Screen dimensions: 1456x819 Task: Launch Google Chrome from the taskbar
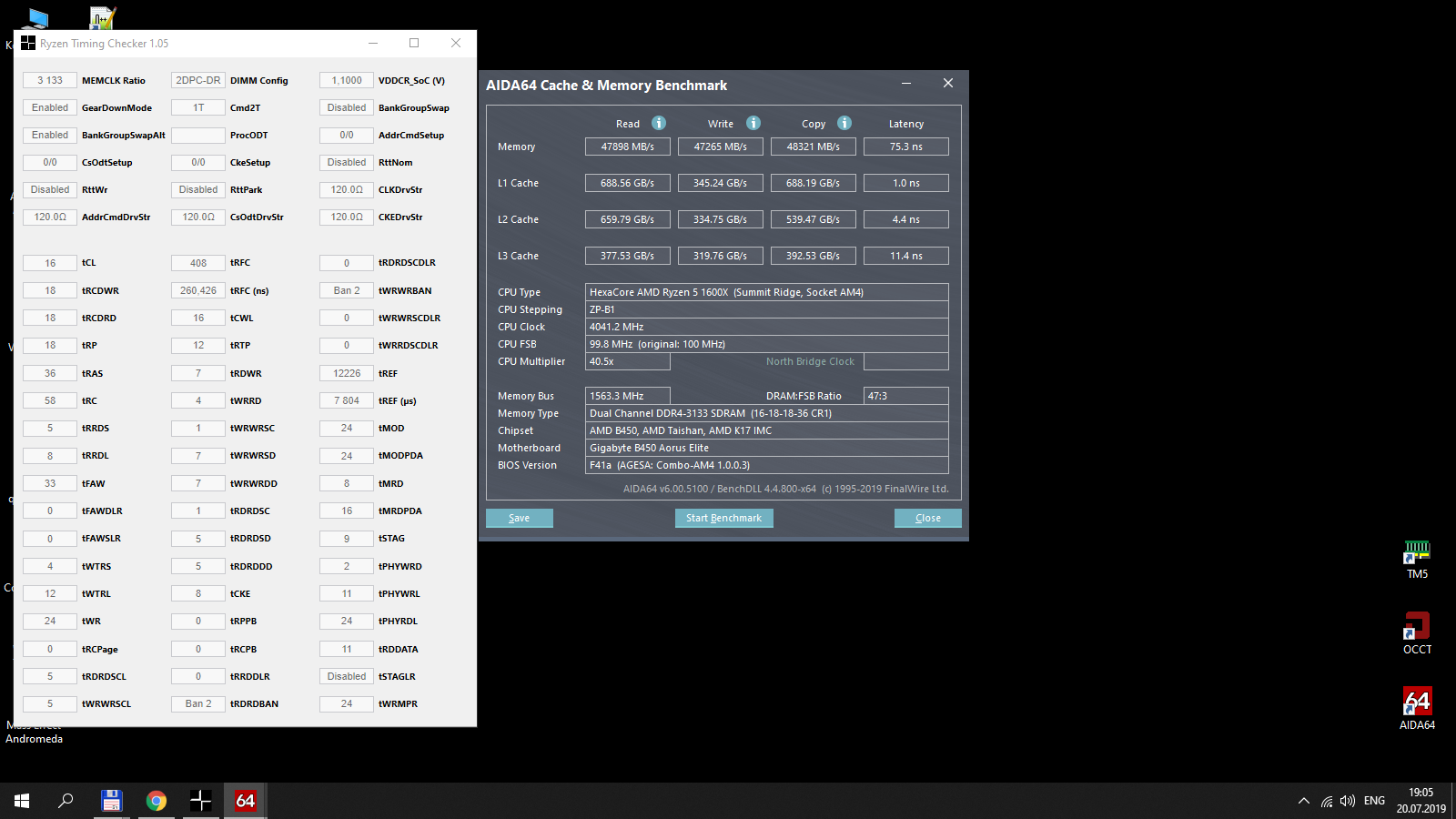(x=157, y=801)
